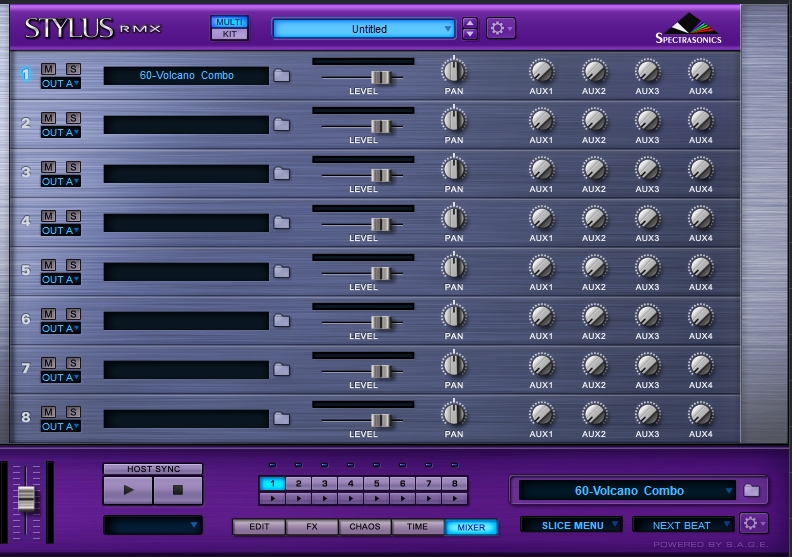Viewport: 792px width, 557px height.
Task: Open the gear menu in the bottom right
Action: tap(754, 524)
